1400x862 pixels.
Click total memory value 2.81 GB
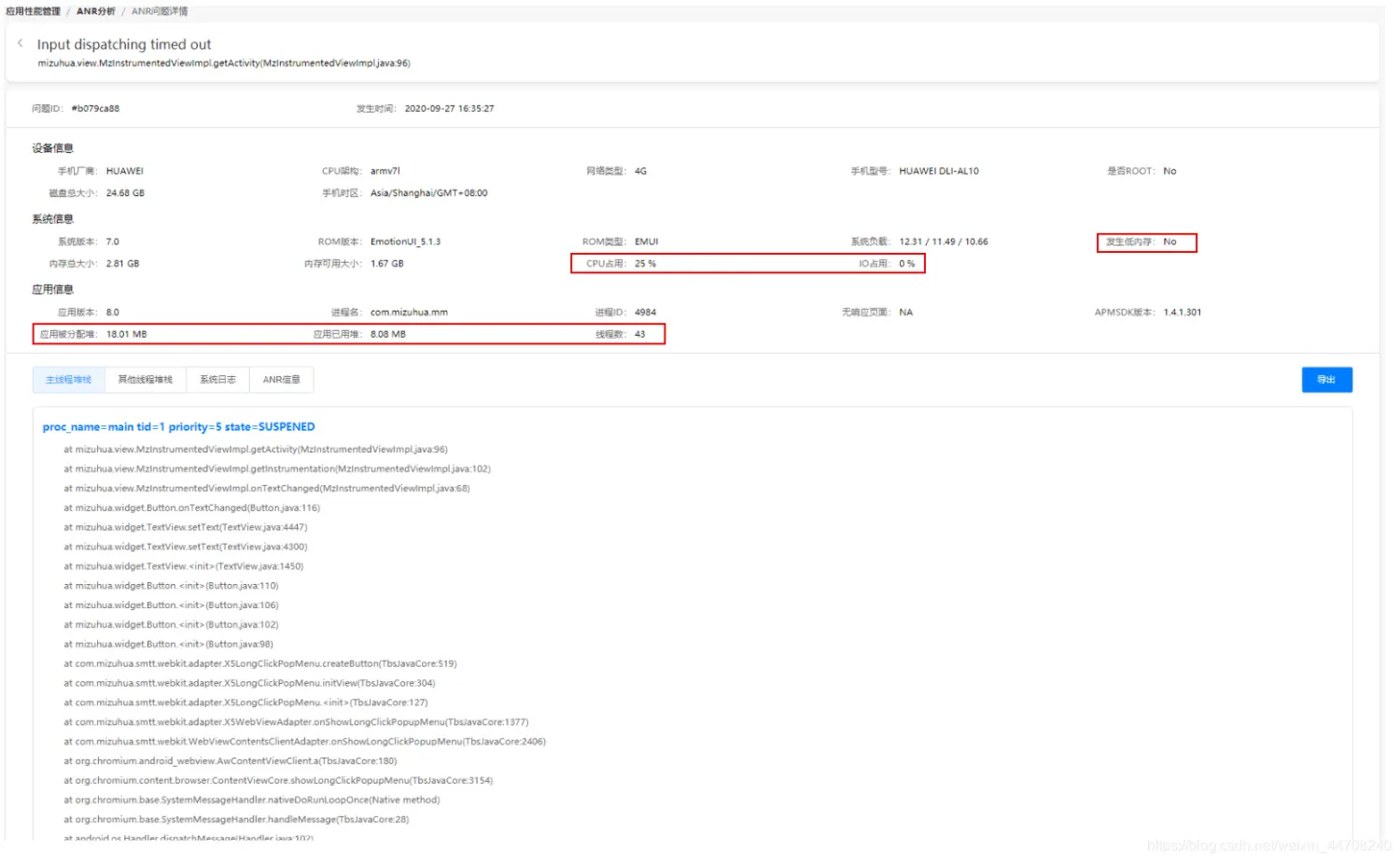click(x=122, y=264)
